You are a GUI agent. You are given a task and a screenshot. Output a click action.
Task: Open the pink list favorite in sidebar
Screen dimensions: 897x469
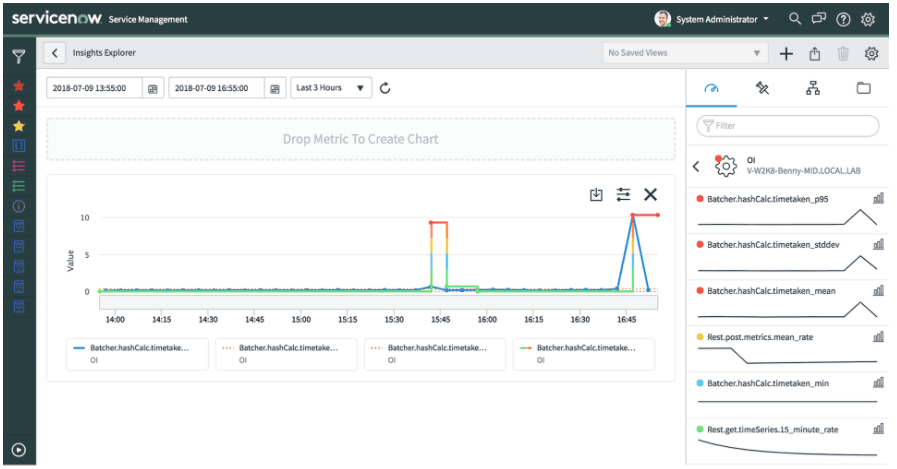[x=19, y=166]
